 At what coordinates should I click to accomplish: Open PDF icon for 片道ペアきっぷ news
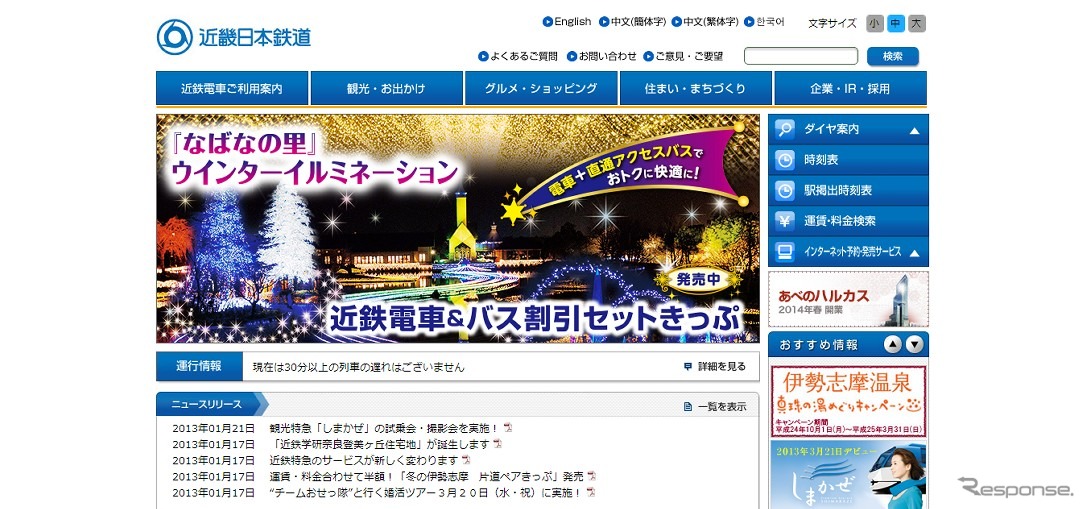click(x=592, y=476)
